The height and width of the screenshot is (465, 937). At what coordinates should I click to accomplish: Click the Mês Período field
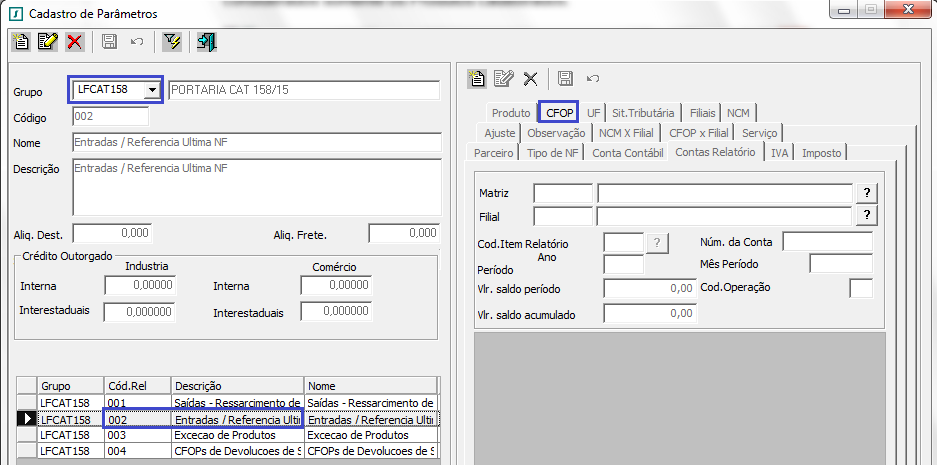click(x=841, y=263)
